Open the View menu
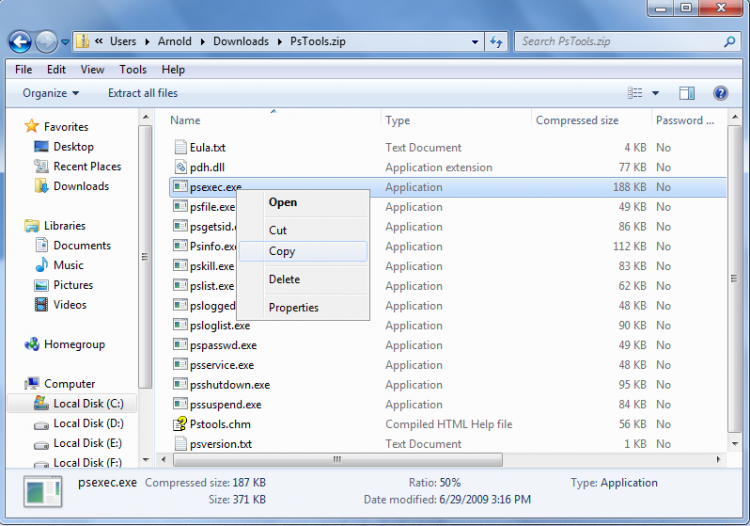The height and width of the screenshot is (526, 750). point(92,70)
